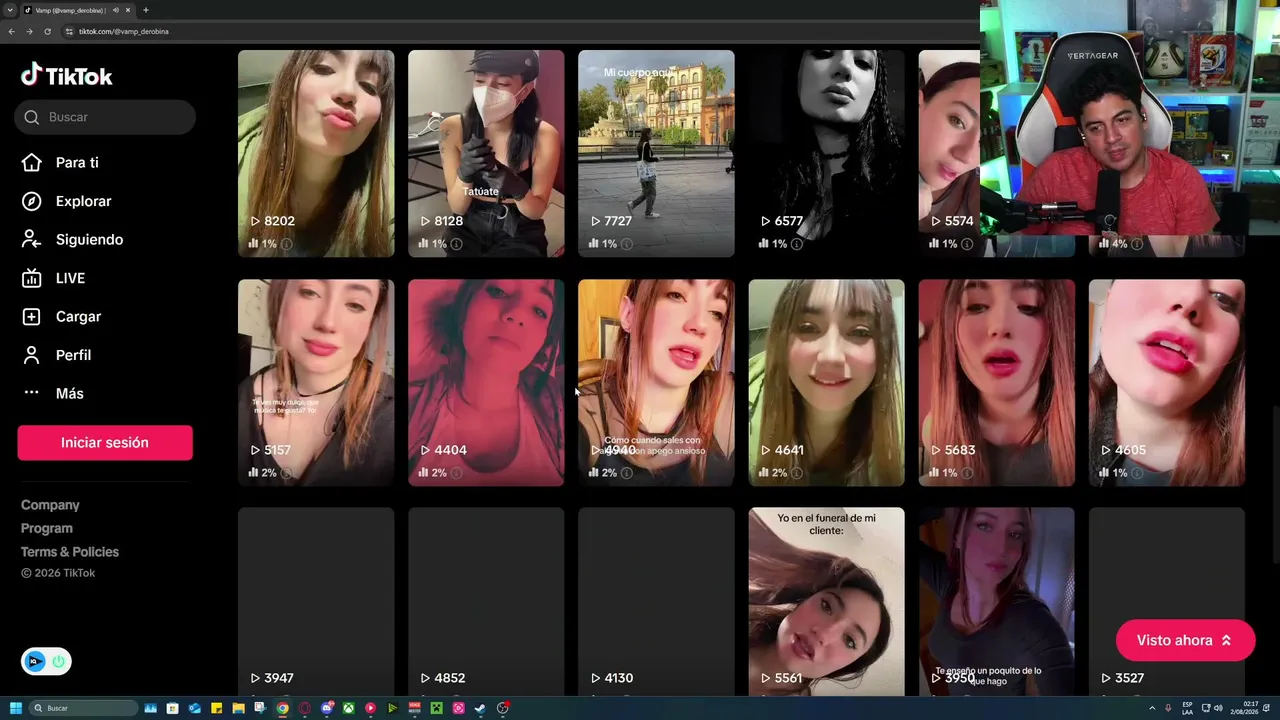1280x720 pixels.
Task: Open the 'funeral de mi cliente' video
Action: tap(826, 602)
